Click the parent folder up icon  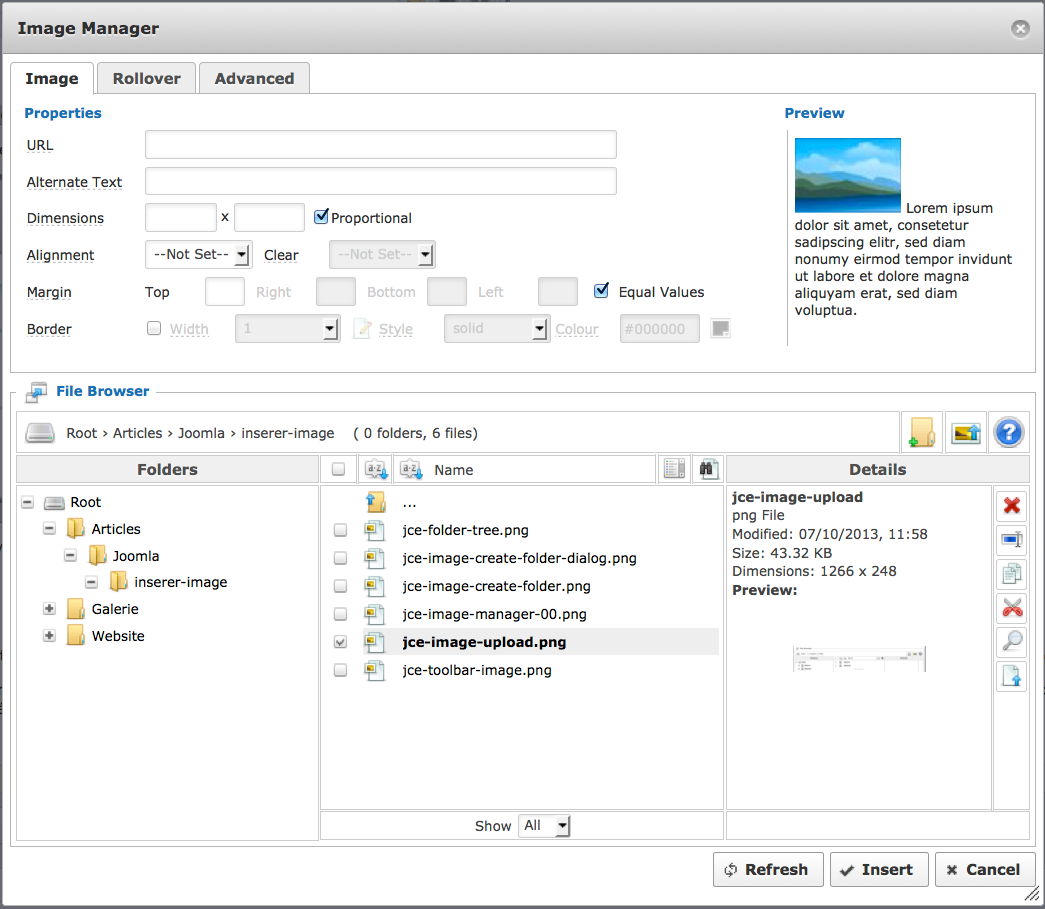(375, 502)
